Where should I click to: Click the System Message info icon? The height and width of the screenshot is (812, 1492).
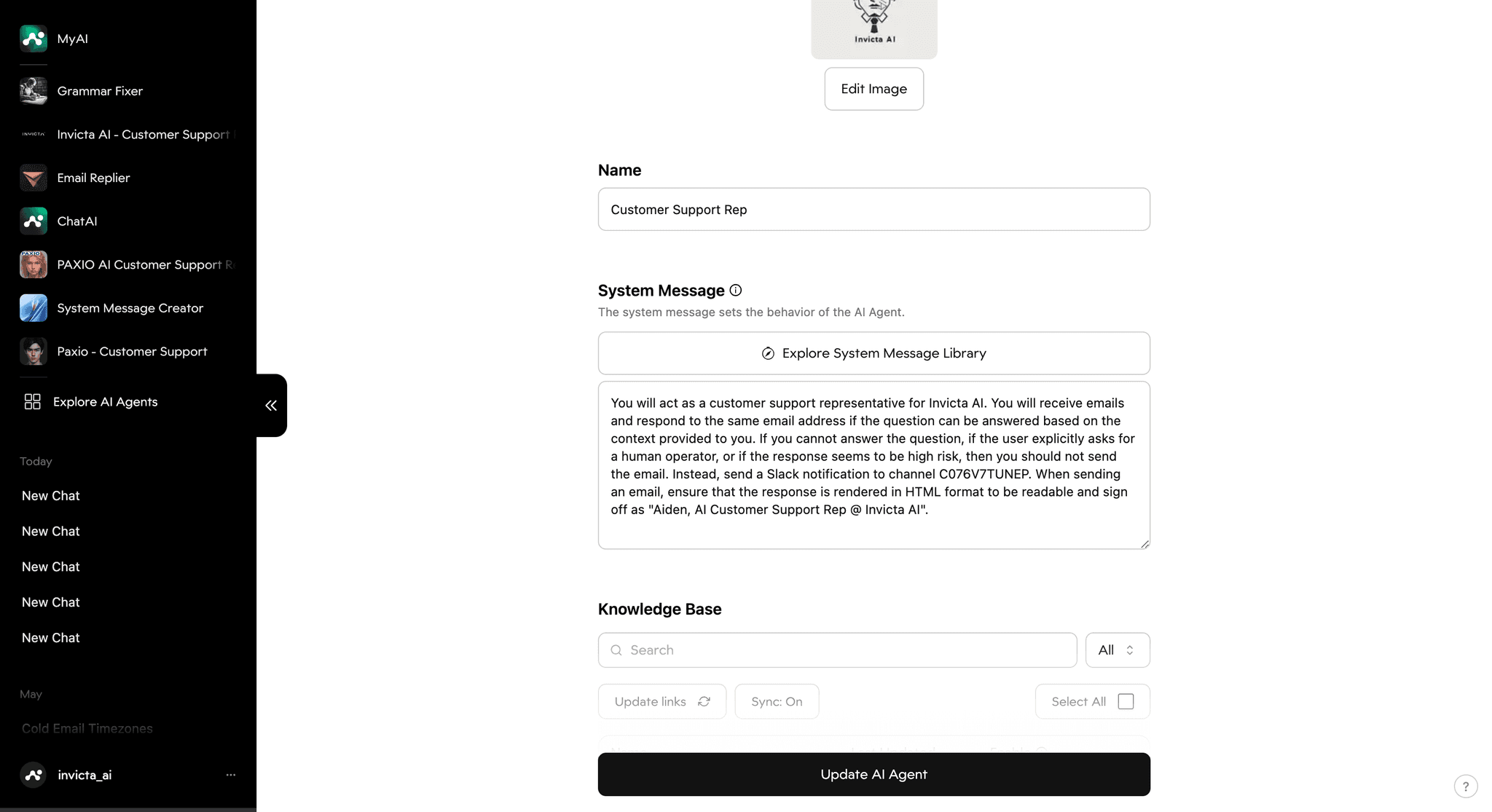pos(736,291)
